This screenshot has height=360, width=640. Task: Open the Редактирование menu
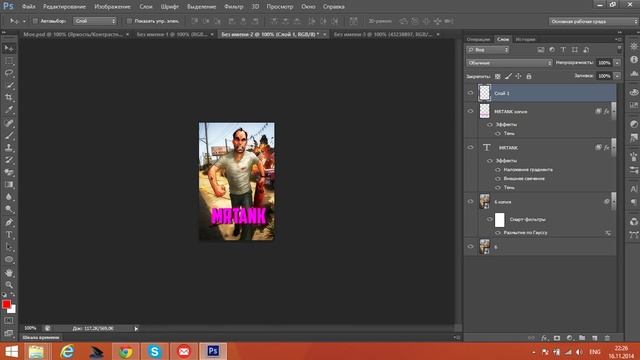pyautogui.click(x=64, y=7)
